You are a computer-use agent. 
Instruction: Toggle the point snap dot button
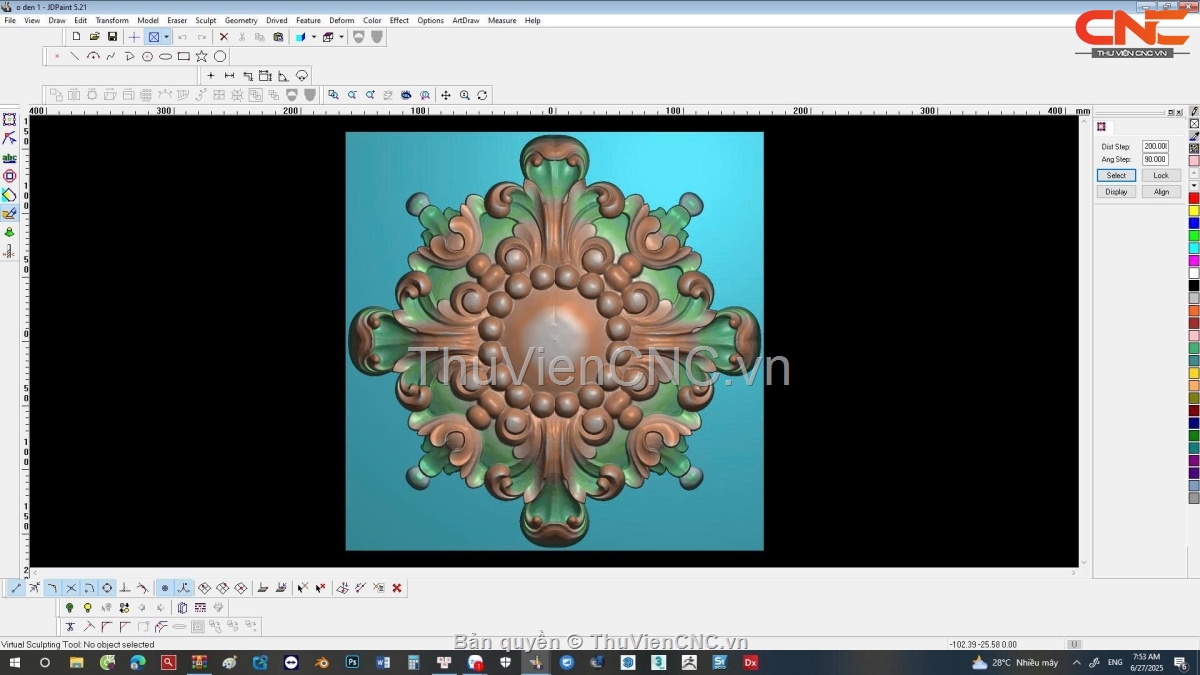165,588
